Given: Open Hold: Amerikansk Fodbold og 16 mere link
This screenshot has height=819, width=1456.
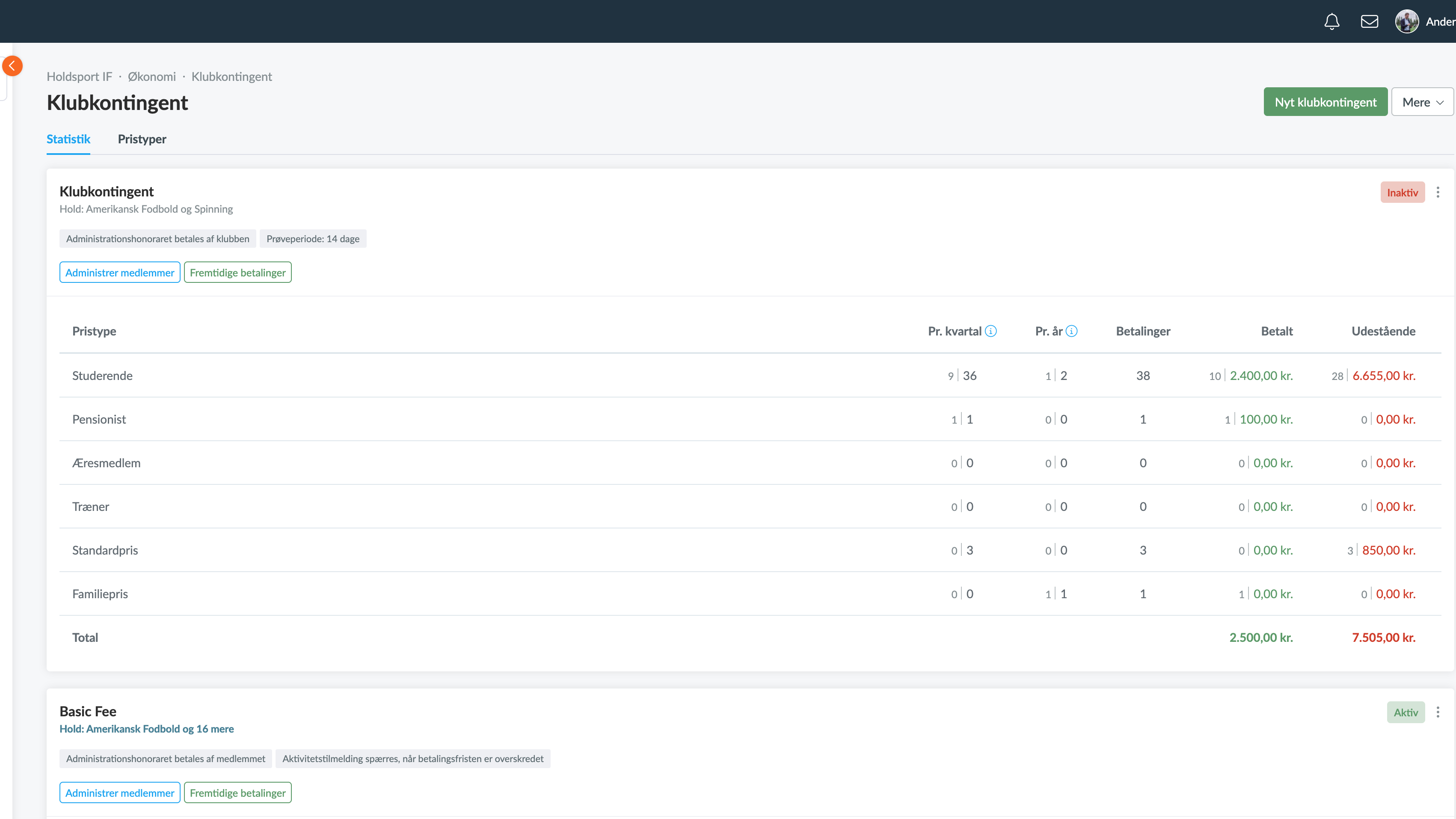Looking at the screenshot, I should 146,729.
